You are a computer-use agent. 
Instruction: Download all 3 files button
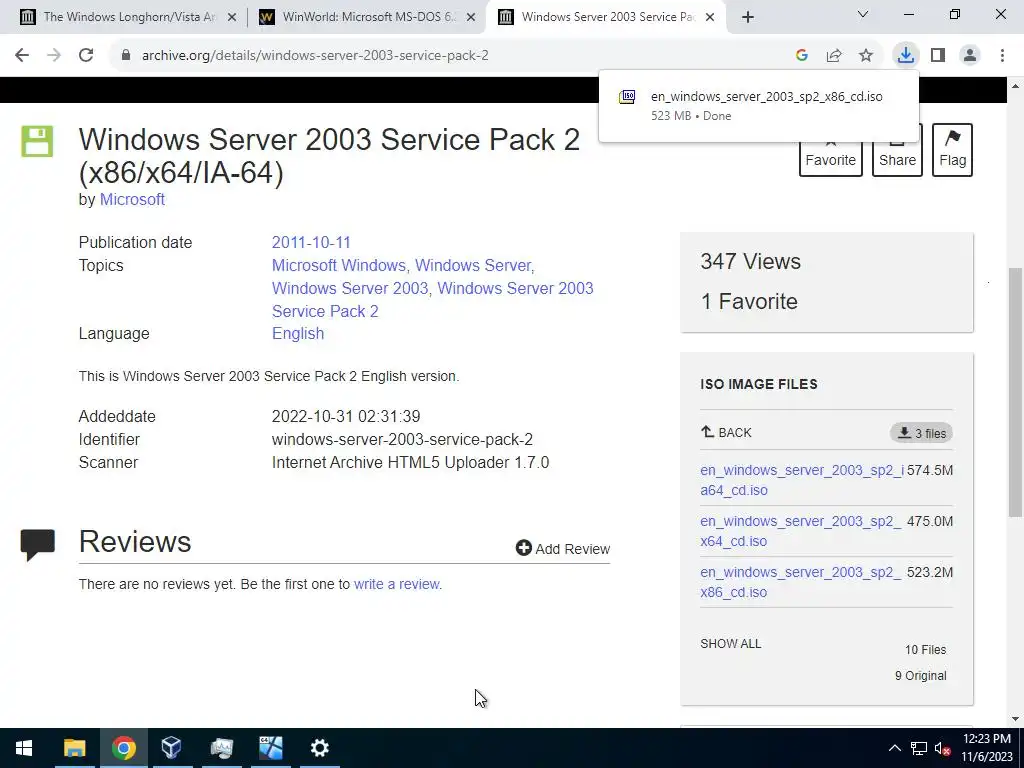pyautogui.click(x=921, y=433)
